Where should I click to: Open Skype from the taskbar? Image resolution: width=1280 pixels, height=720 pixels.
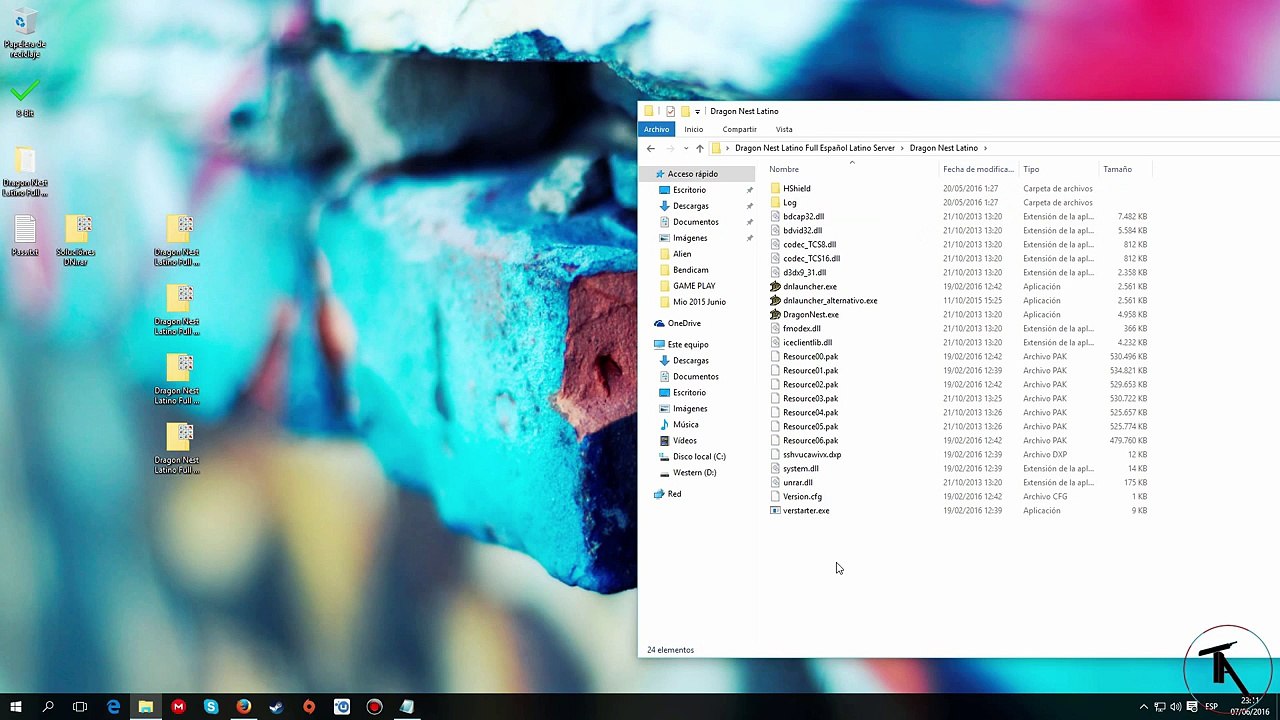tap(211, 707)
